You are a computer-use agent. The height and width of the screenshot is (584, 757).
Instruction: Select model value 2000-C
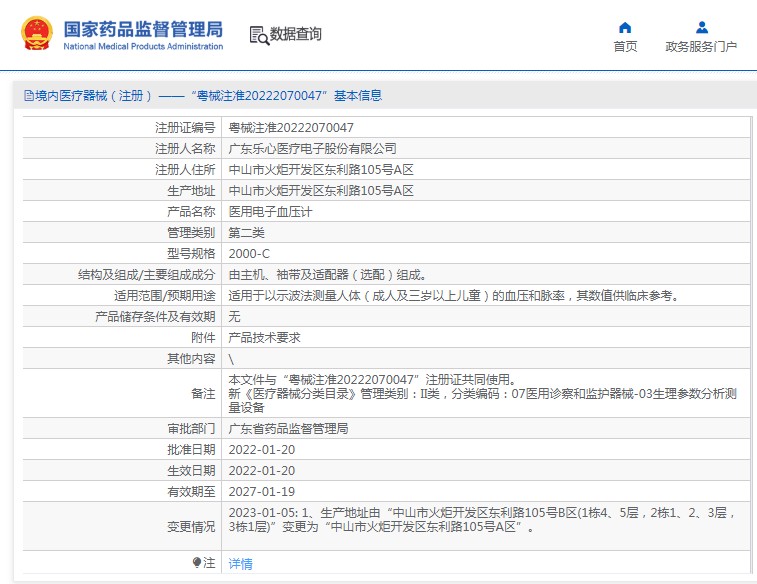pyautogui.click(x=249, y=253)
